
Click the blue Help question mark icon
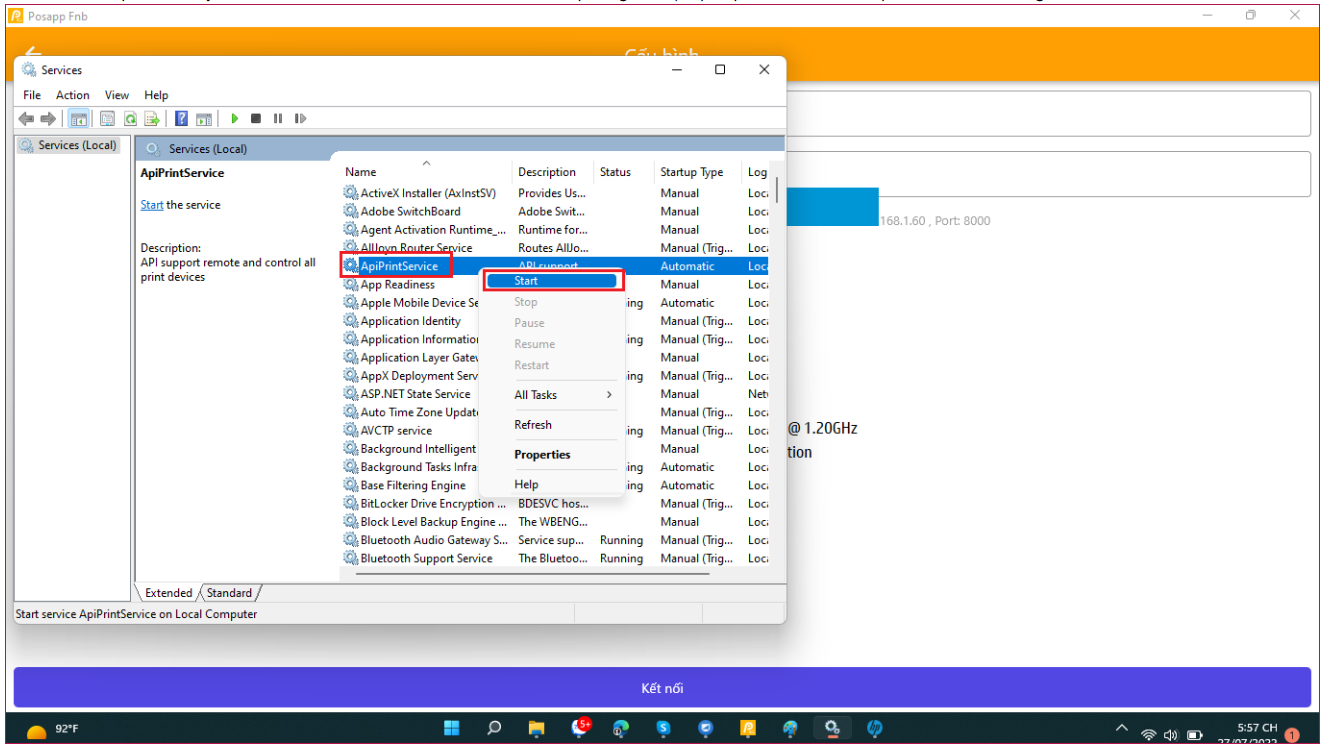[x=181, y=118]
